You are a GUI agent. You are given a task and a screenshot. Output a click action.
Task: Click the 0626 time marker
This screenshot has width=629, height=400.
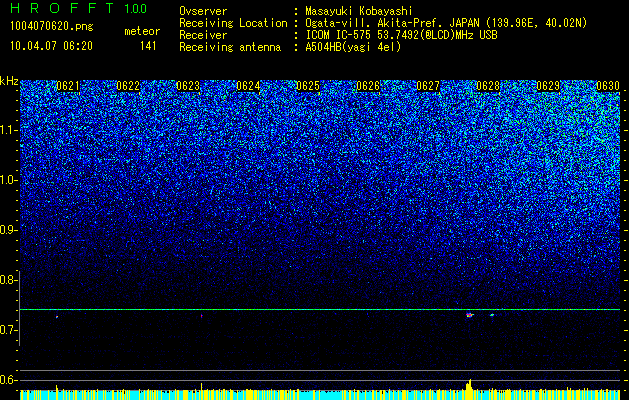pos(368,86)
